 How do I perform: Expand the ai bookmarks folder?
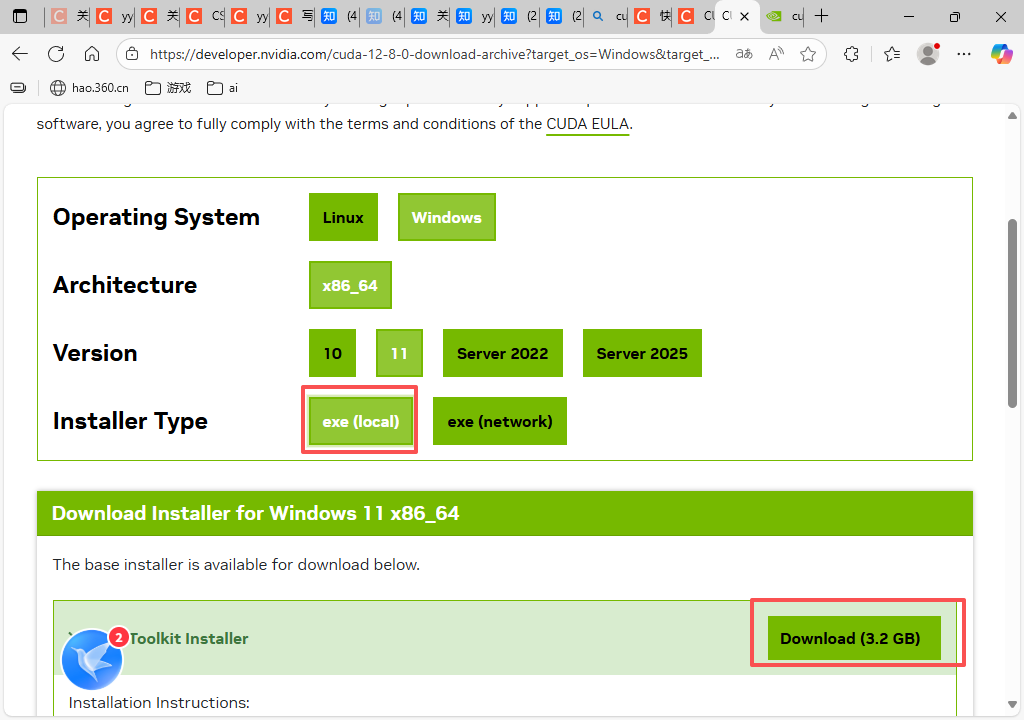[223, 88]
